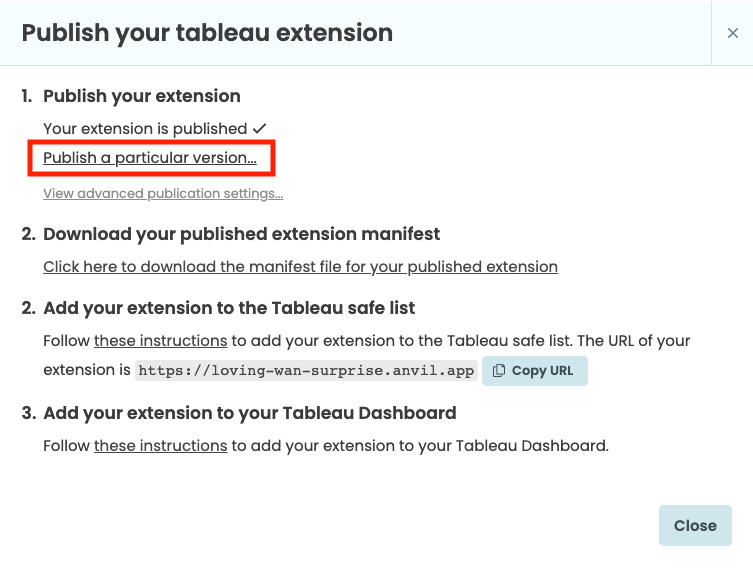Open the 'Publish a particular version...' link
This screenshot has height=568, width=753.
point(150,157)
